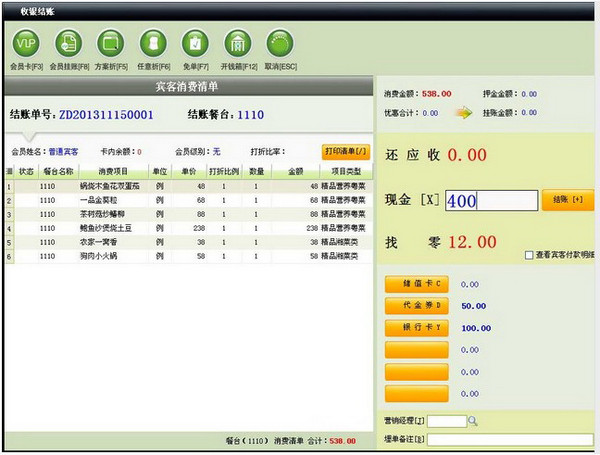The width and height of the screenshot is (600, 455).
Task: Click the blank payment button beneath 银行卡 Y
Action: [417, 350]
